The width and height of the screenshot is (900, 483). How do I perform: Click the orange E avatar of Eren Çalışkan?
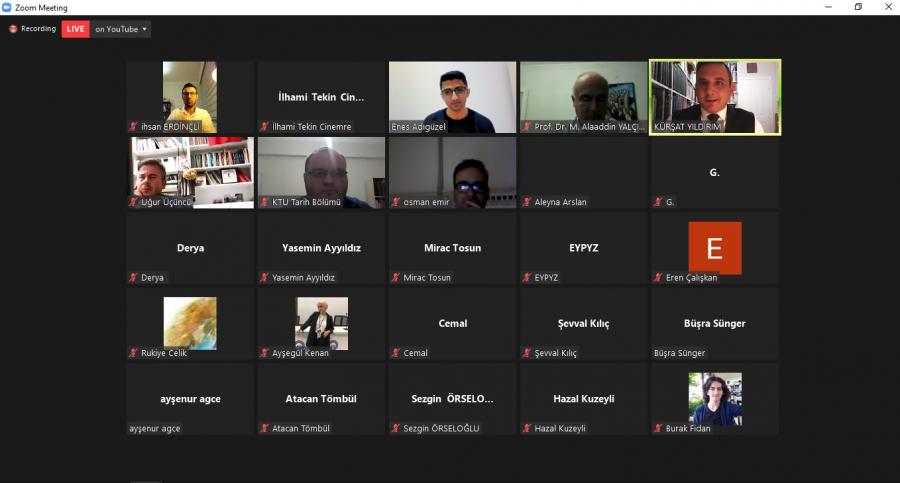pyautogui.click(x=715, y=248)
